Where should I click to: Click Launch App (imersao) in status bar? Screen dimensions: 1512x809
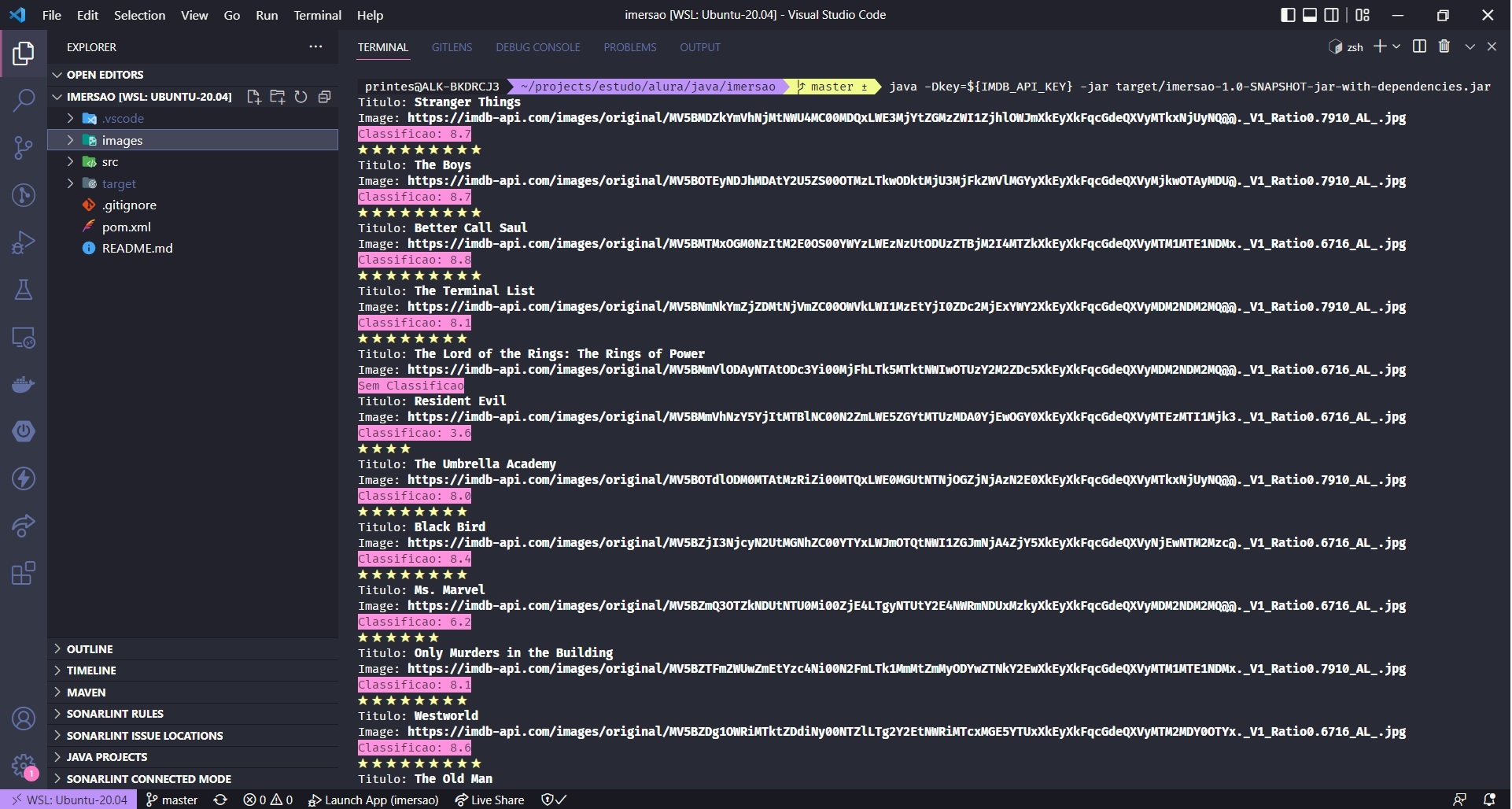(x=373, y=800)
